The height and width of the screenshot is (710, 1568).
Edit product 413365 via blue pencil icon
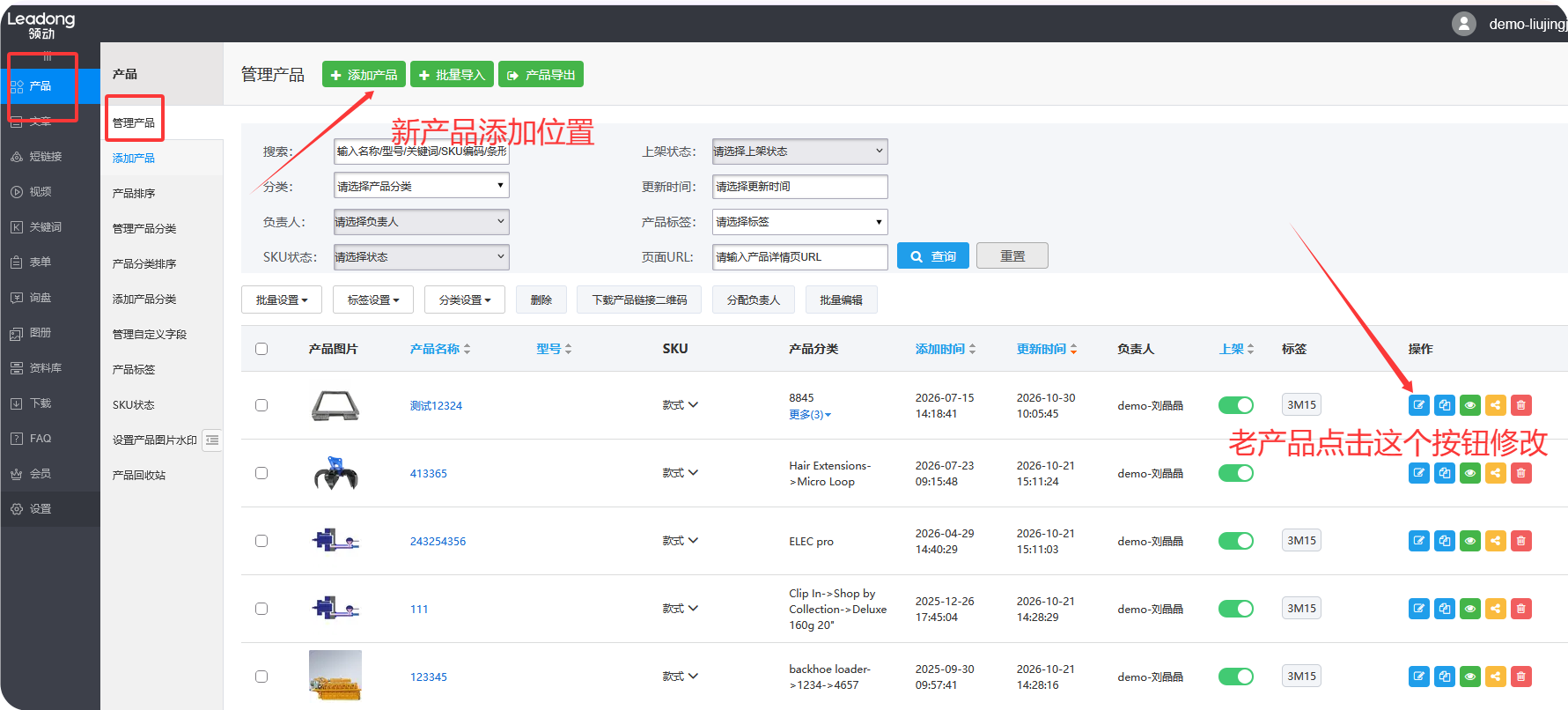click(1419, 473)
